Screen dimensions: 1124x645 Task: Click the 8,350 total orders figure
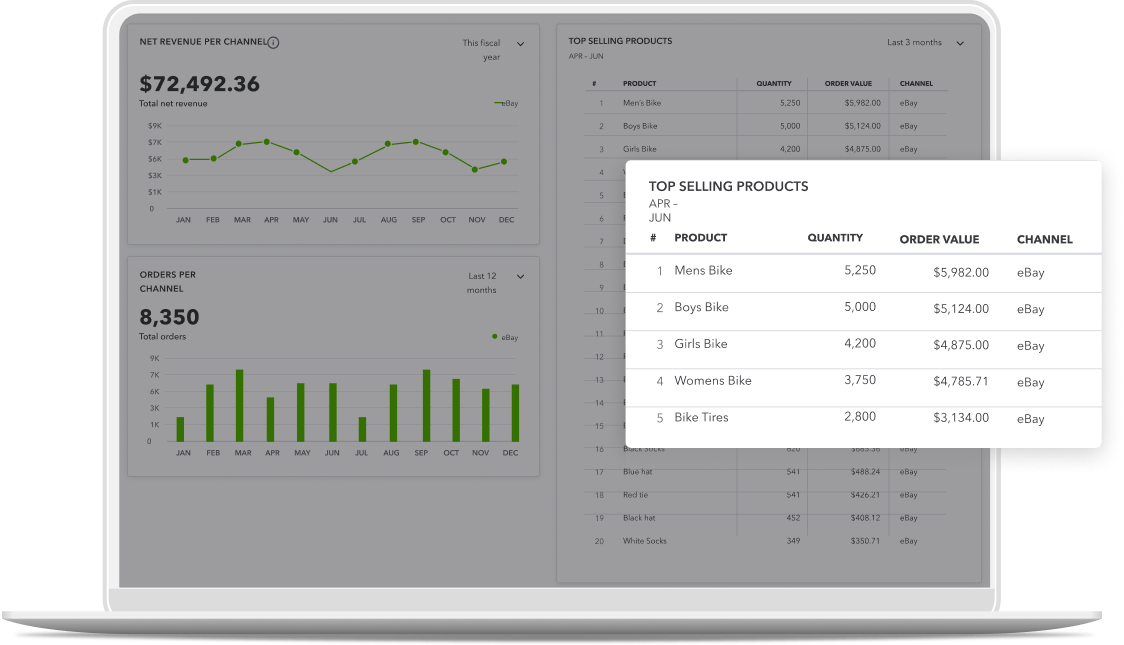click(169, 317)
